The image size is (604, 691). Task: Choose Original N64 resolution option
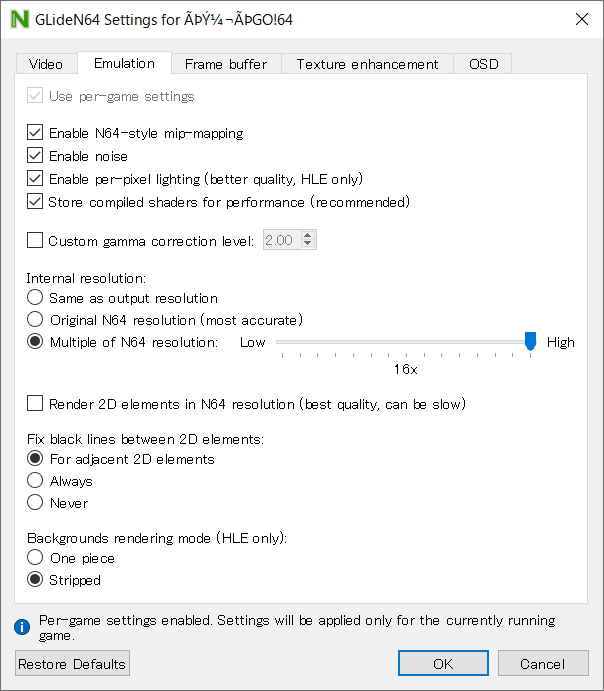pos(36,320)
